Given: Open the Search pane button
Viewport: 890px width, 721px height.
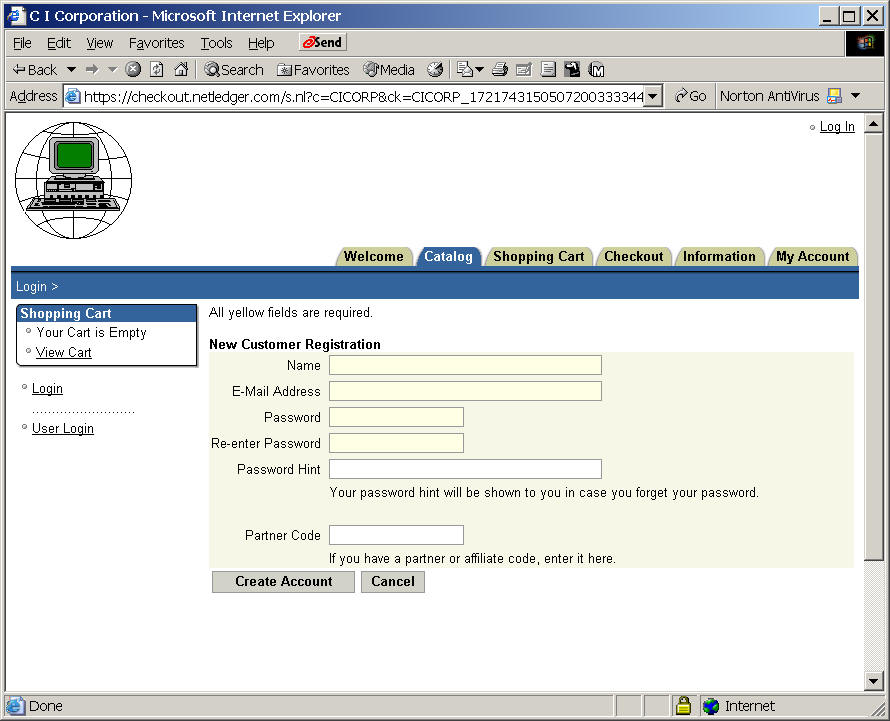Looking at the screenshot, I should [234, 70].
